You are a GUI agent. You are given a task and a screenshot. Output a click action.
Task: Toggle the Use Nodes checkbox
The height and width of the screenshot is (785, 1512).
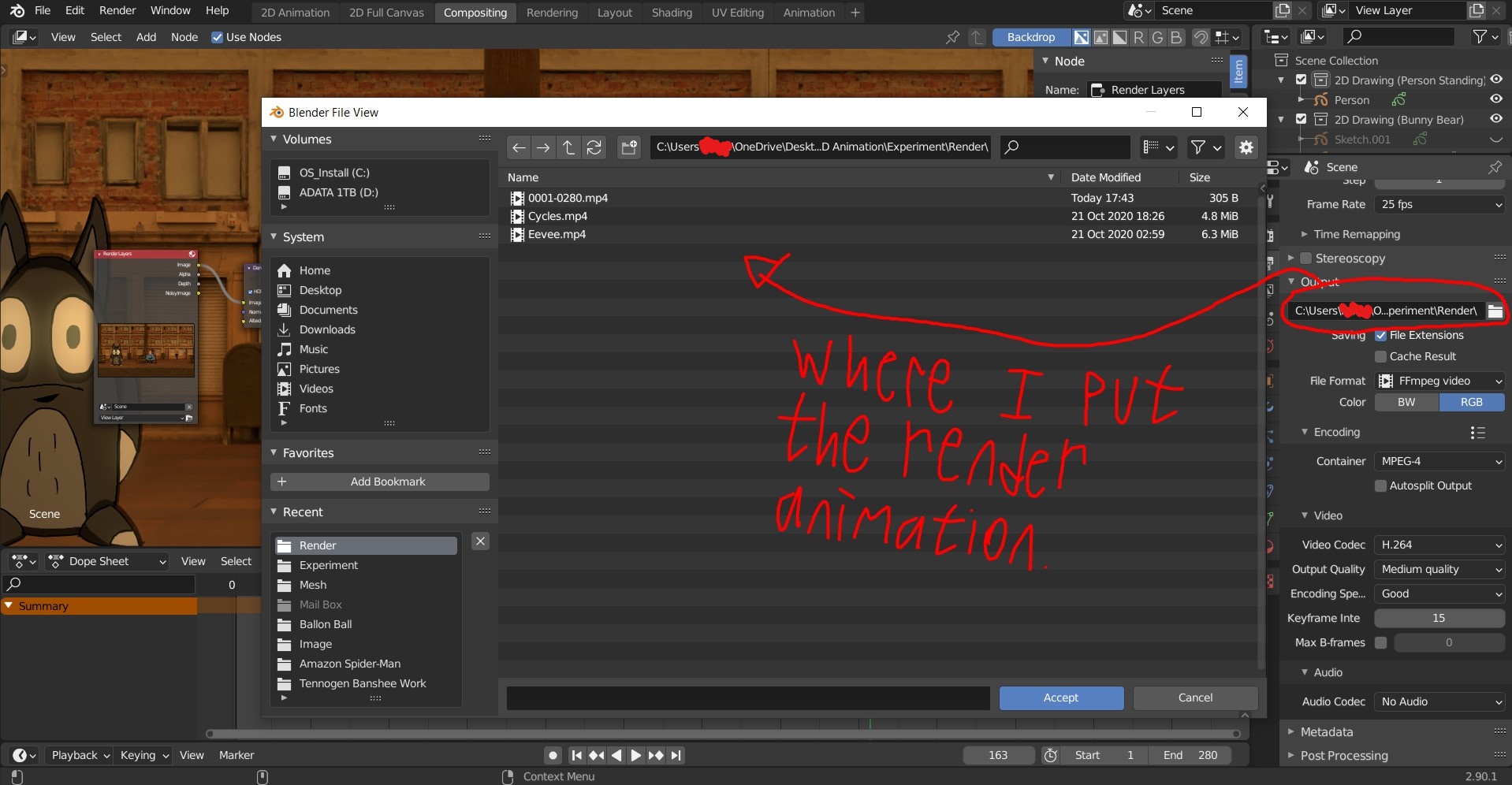point(217,37)
